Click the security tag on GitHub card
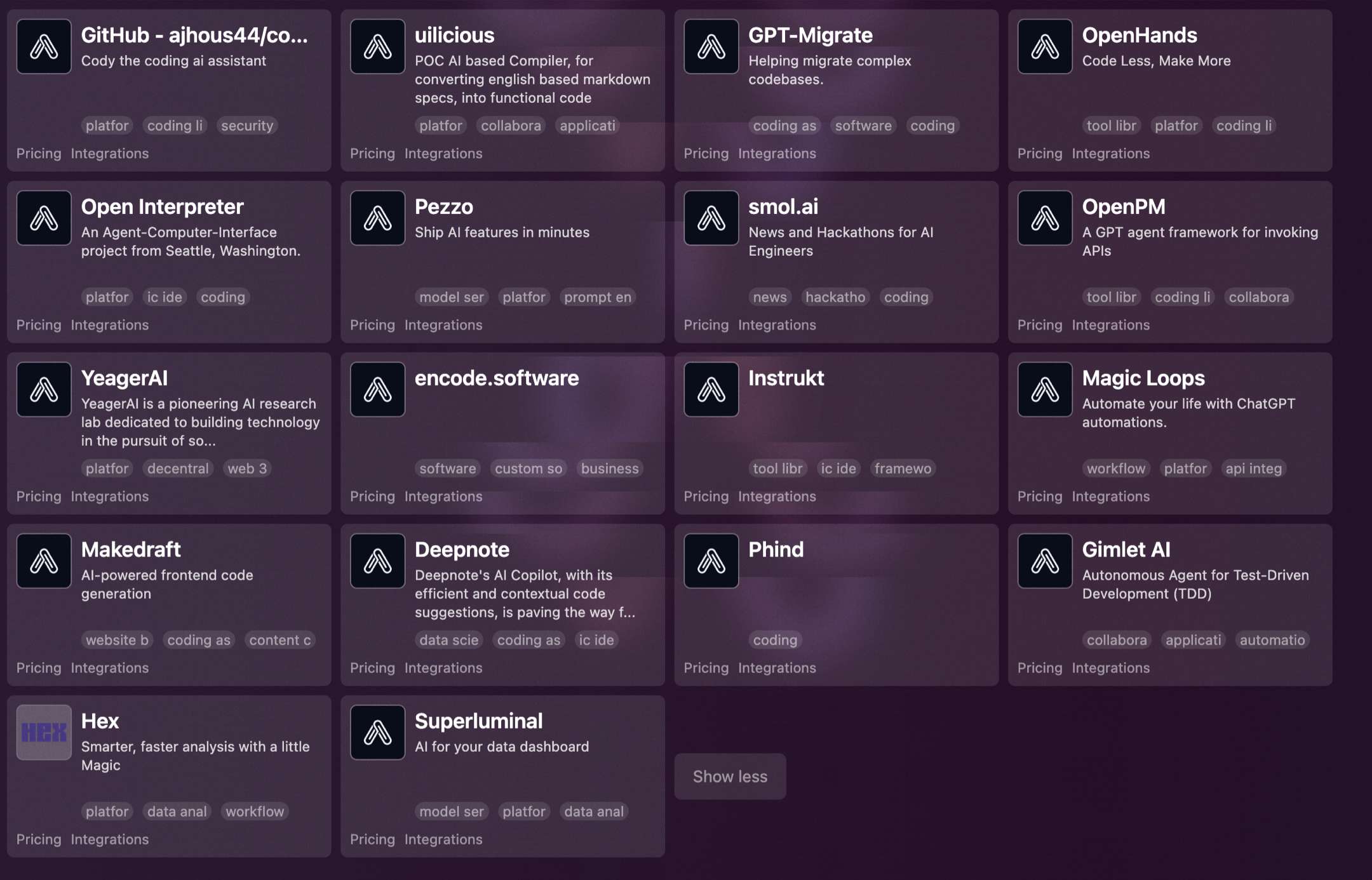The image size is (1372, 880). tap(247, 126)
